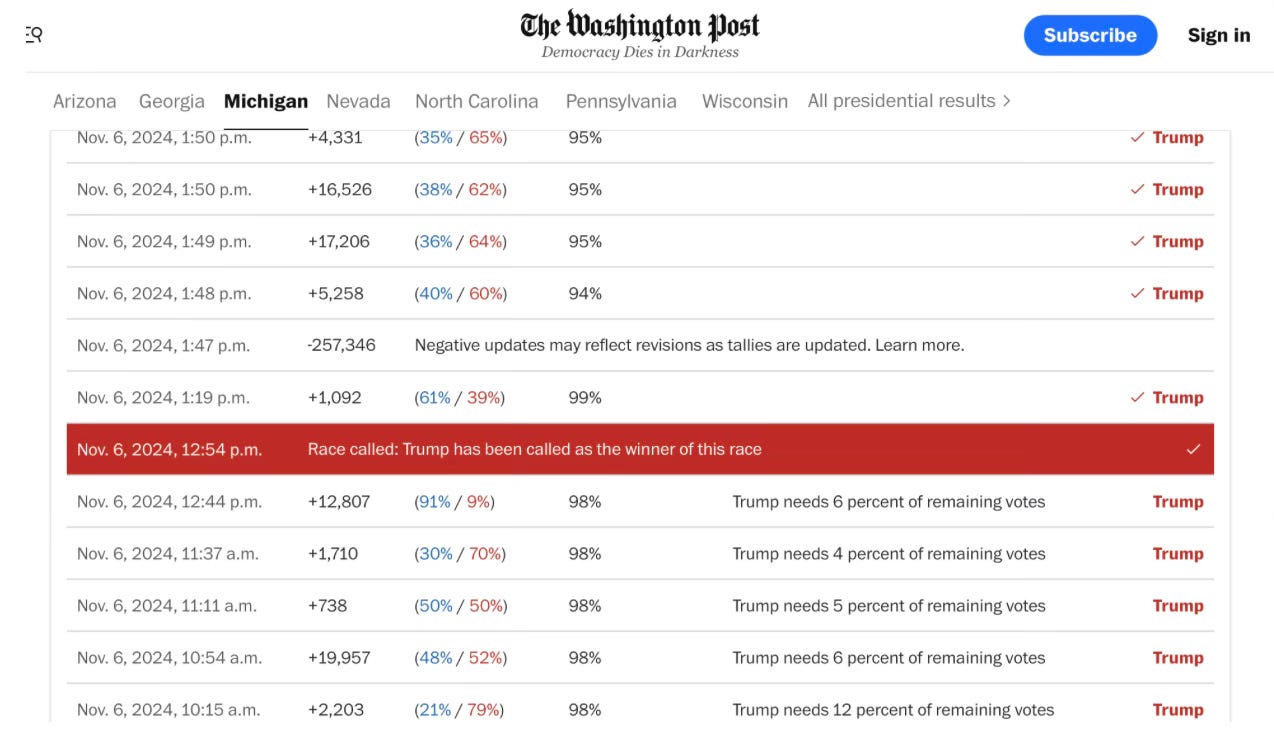Switch to the Georgia tab
The image size is (1274, 740).
pyautogui.click(x=172, y=101)
